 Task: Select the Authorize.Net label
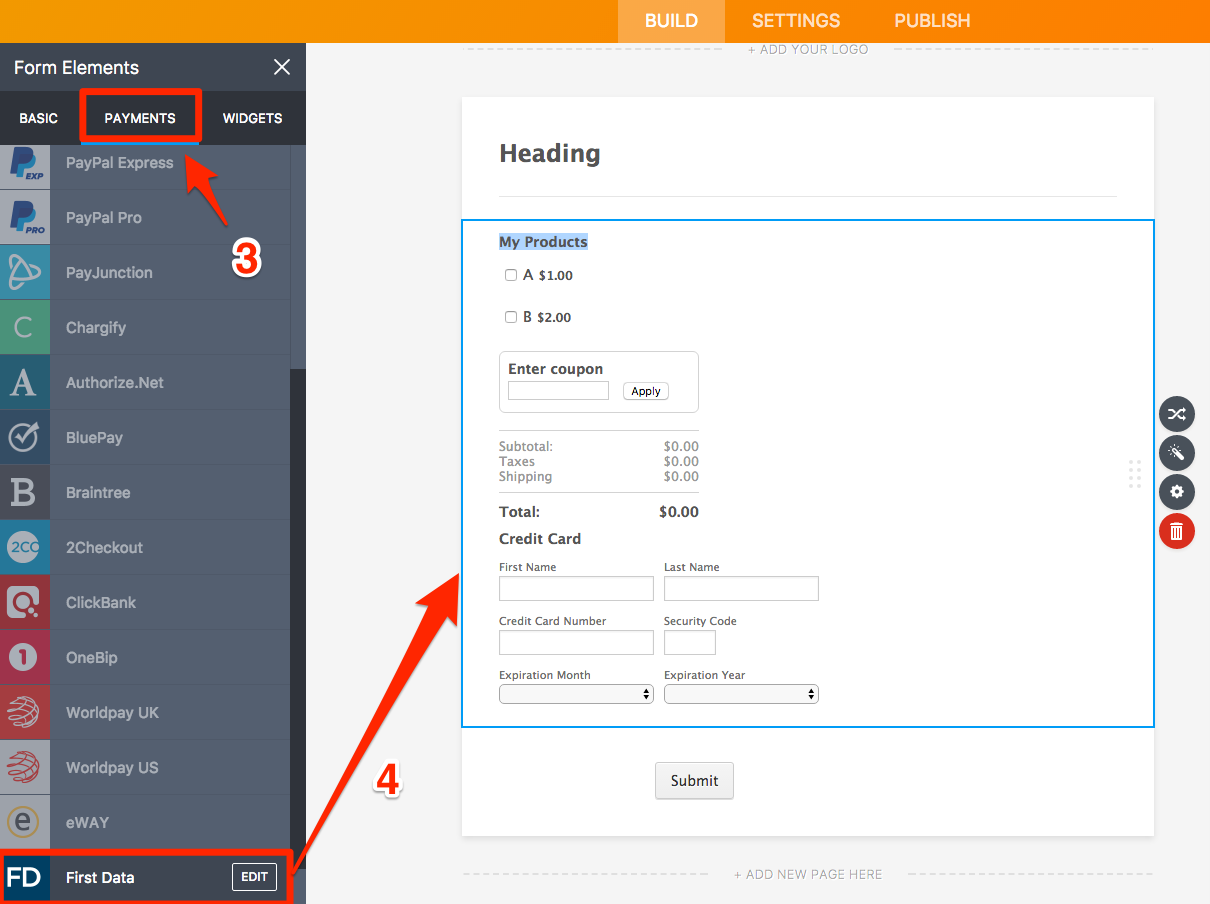tap(115, 382)
